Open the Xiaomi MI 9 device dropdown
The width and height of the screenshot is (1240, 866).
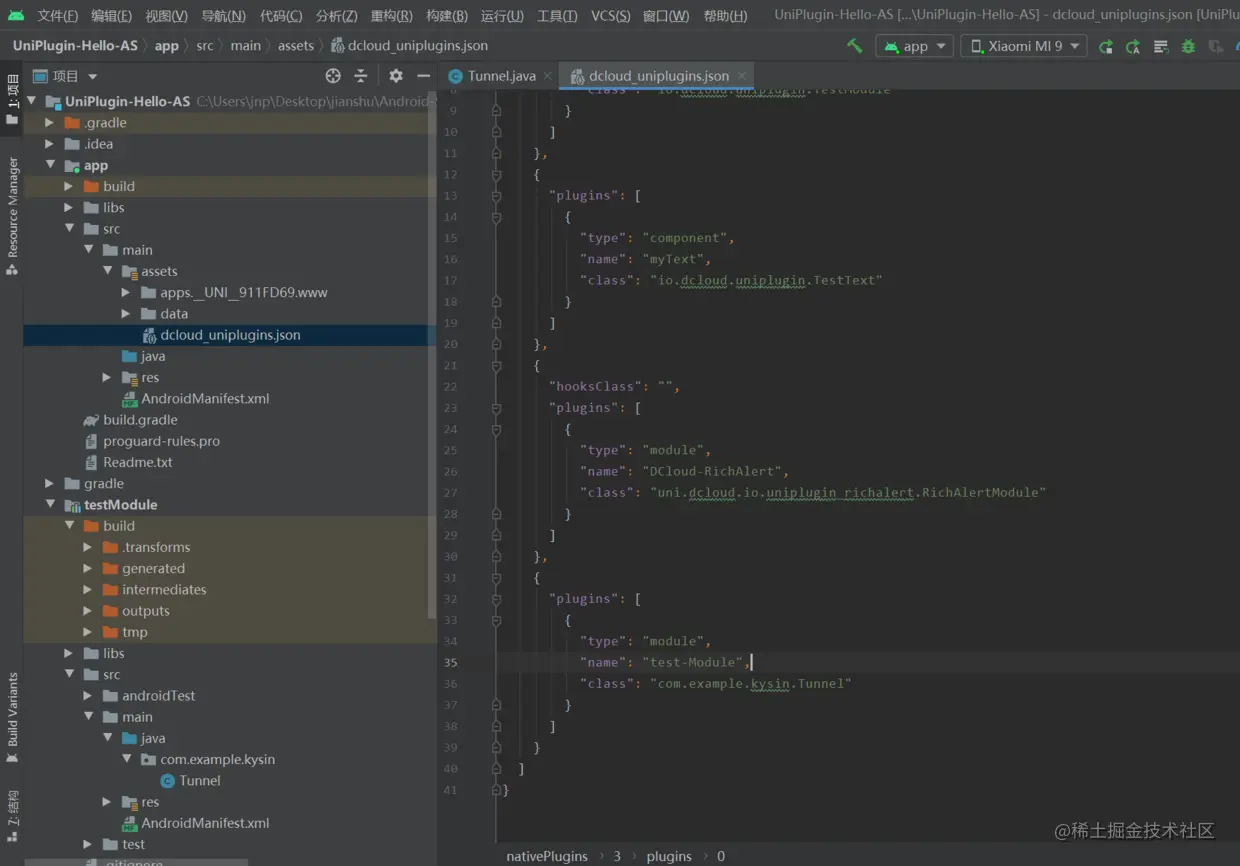pos(1024,46)
